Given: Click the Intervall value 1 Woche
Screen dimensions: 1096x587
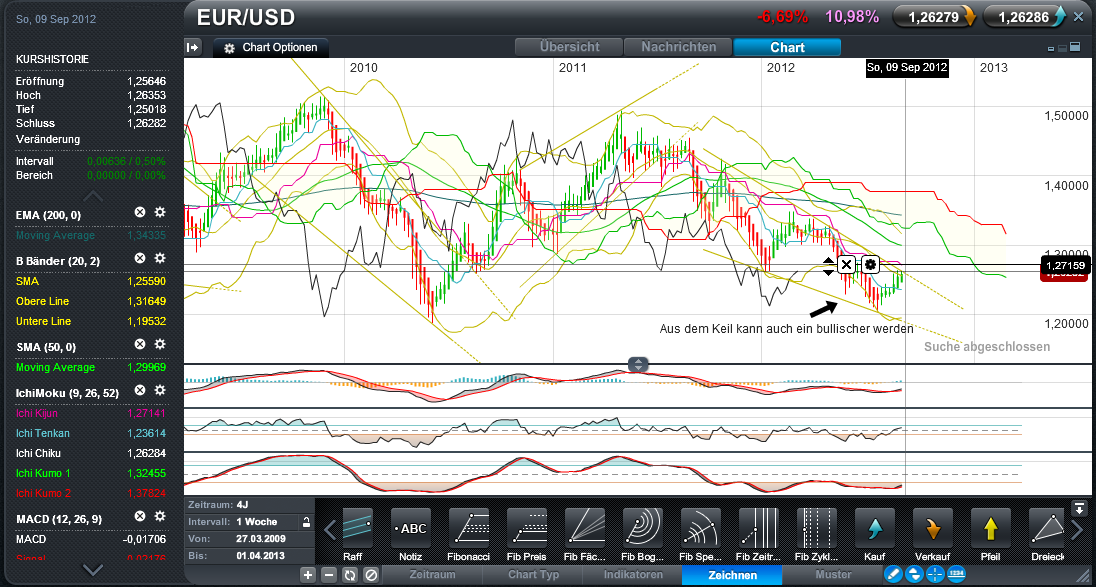Looking at the screenshot, I should pyautogui.click(x=257, y=522).
